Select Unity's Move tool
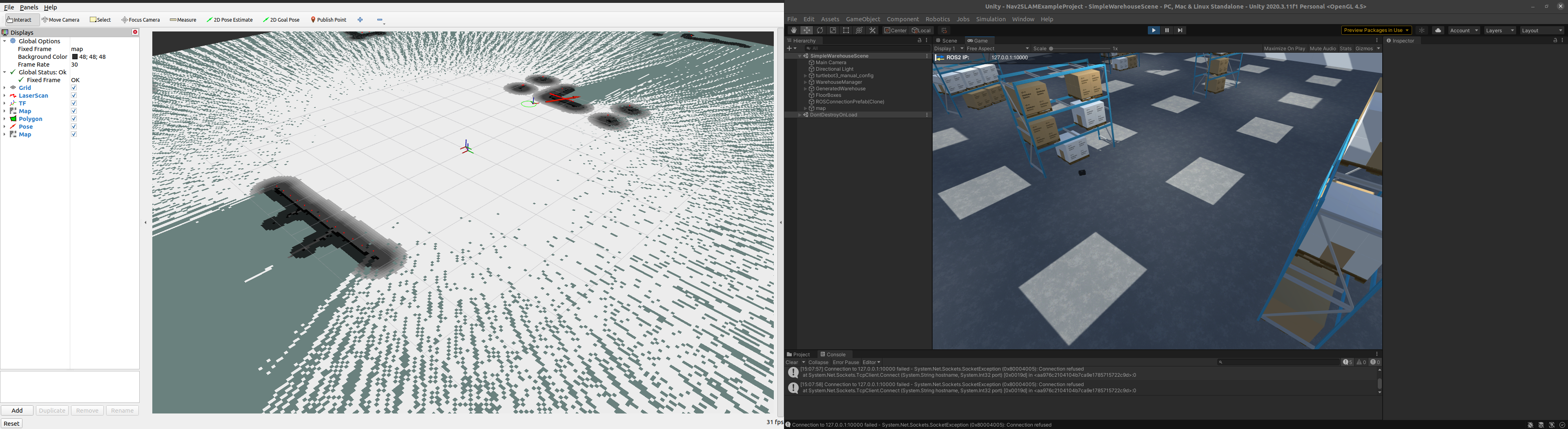Viewport: 1568px width, 429px height. (806, 30)
